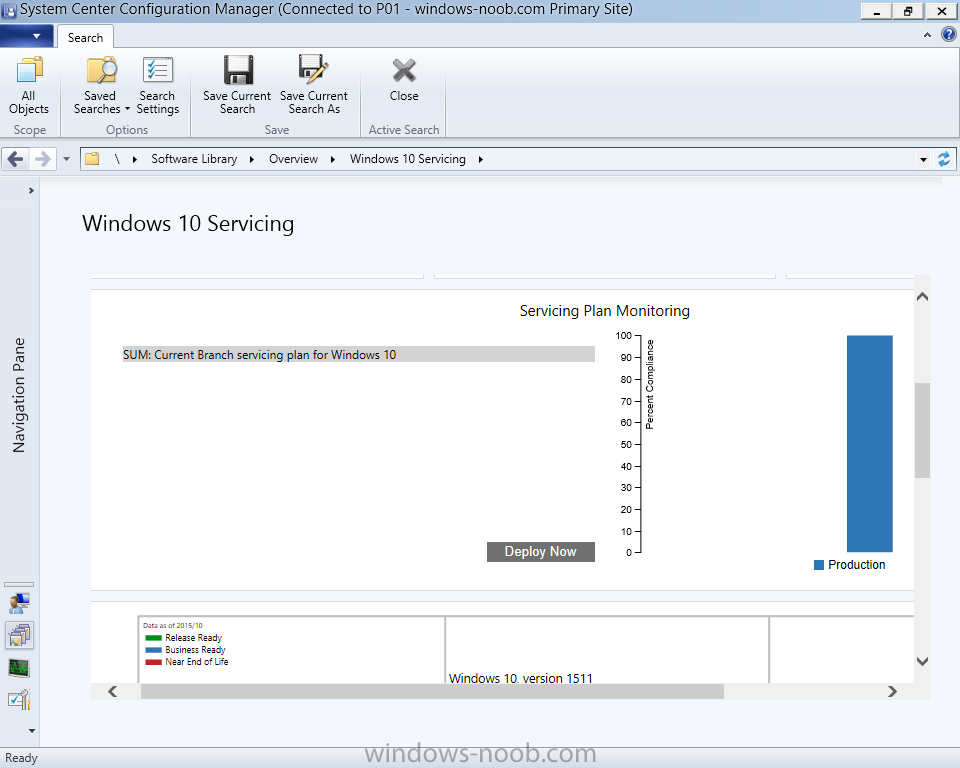Screen dimensions: 960x768
Task: Open the workspace buttons overflow arrow
Action: coord(32,731)
